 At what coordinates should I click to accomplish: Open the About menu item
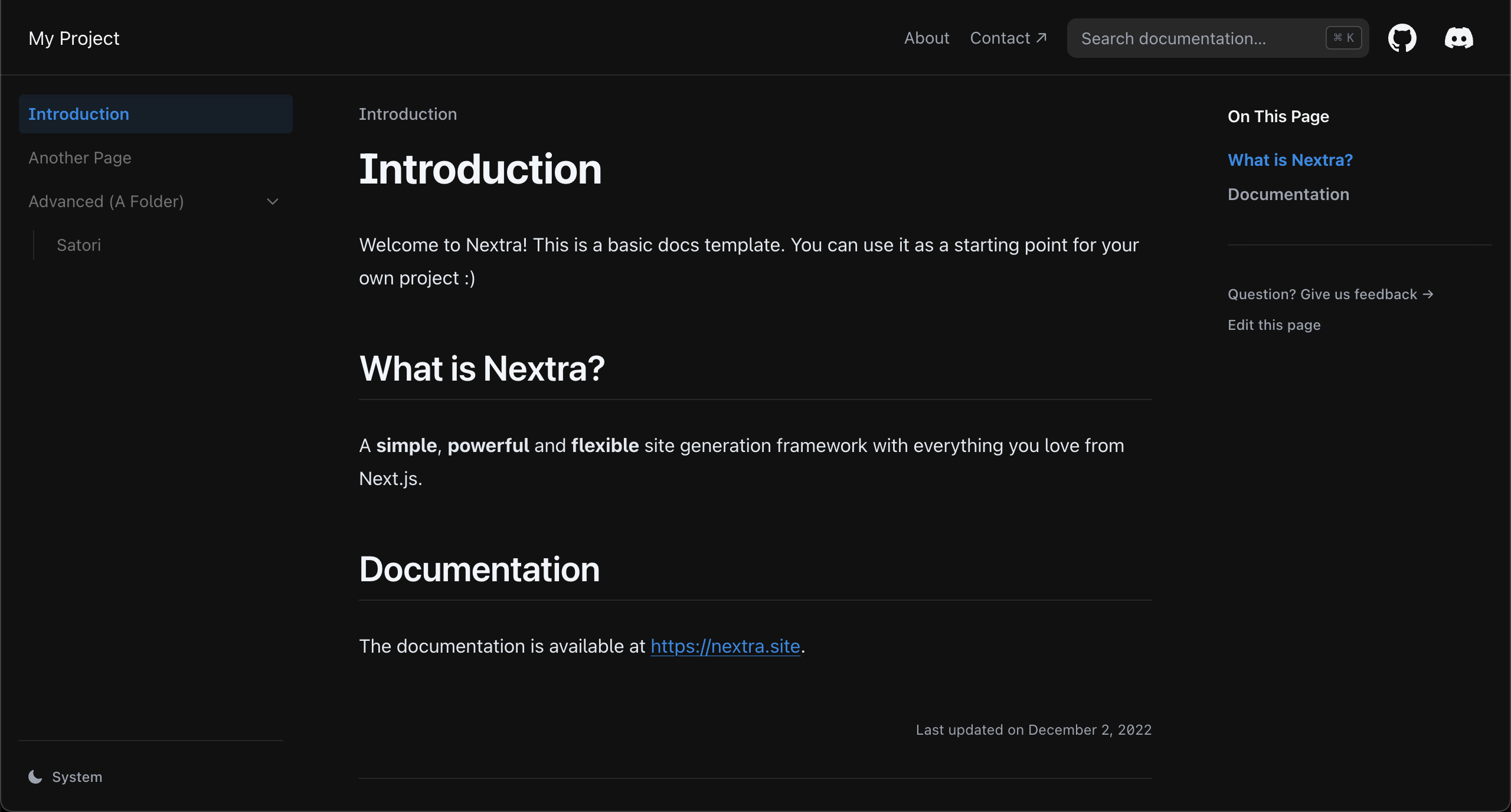click(x=926, y=38)
